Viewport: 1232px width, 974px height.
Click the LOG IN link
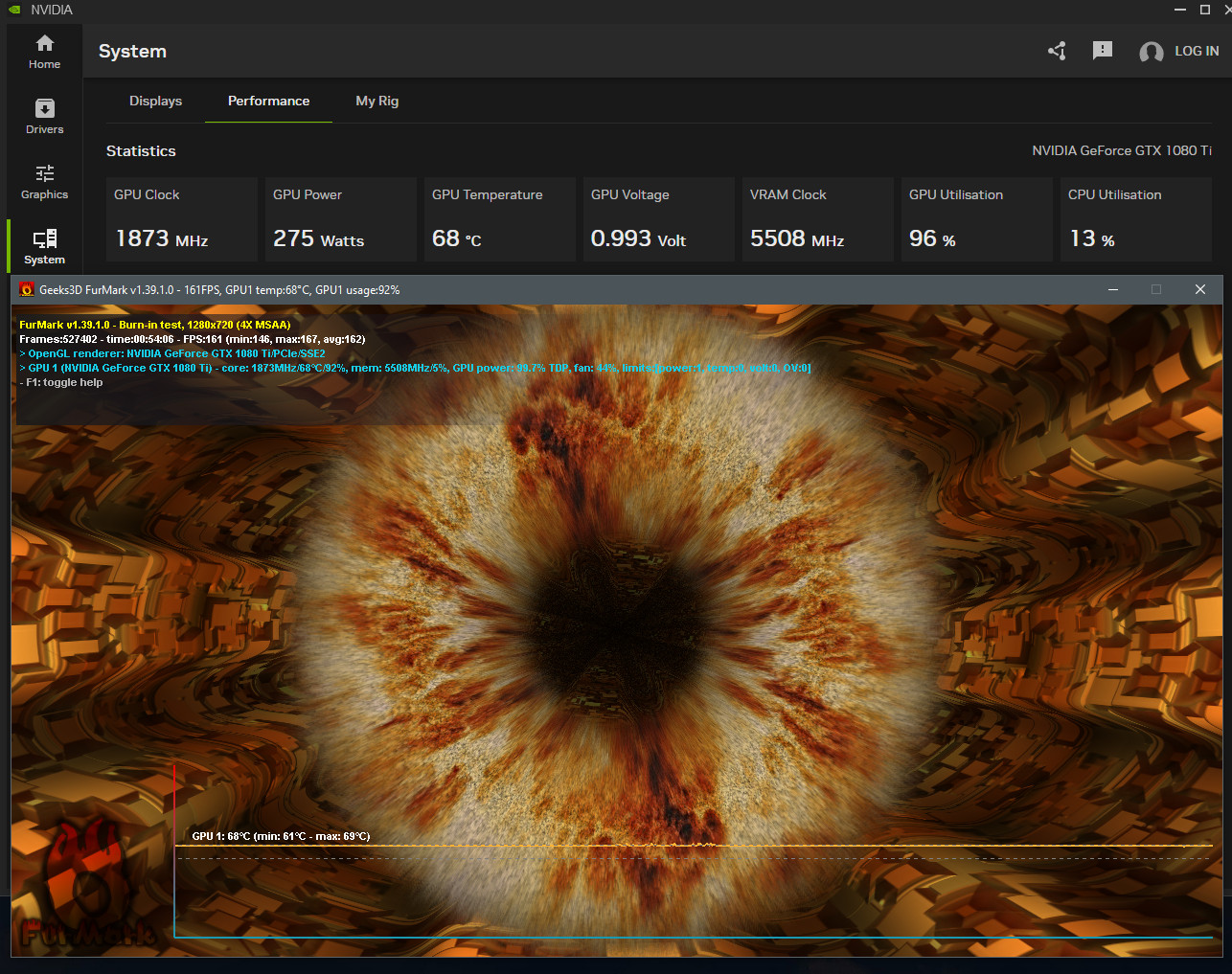pos(1197,51)
